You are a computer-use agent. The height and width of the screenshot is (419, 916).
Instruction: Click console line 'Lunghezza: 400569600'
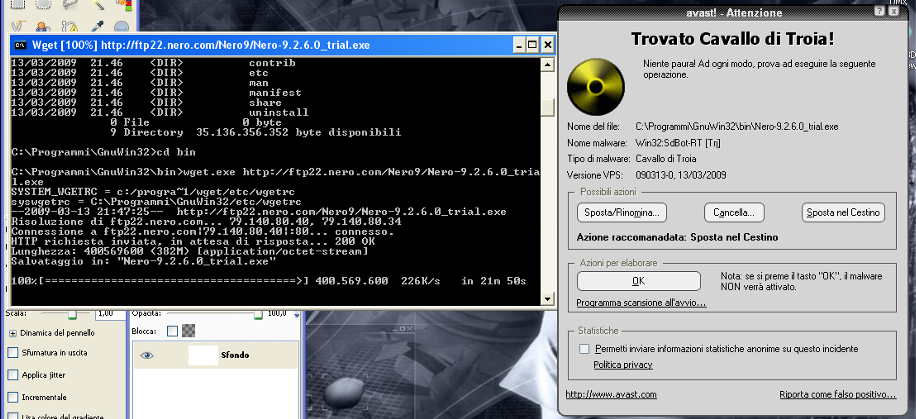pyautogui.click(x=189, y=251)
